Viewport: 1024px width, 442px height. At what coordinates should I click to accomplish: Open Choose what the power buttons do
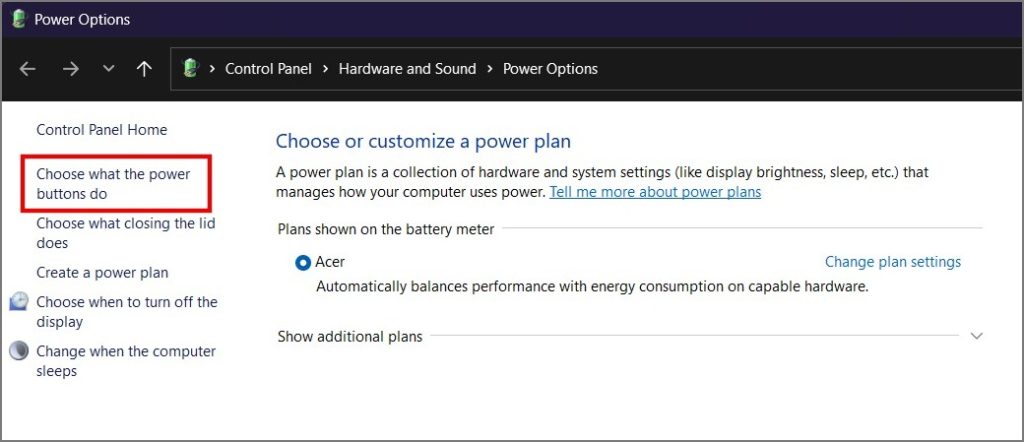point(112,184)
